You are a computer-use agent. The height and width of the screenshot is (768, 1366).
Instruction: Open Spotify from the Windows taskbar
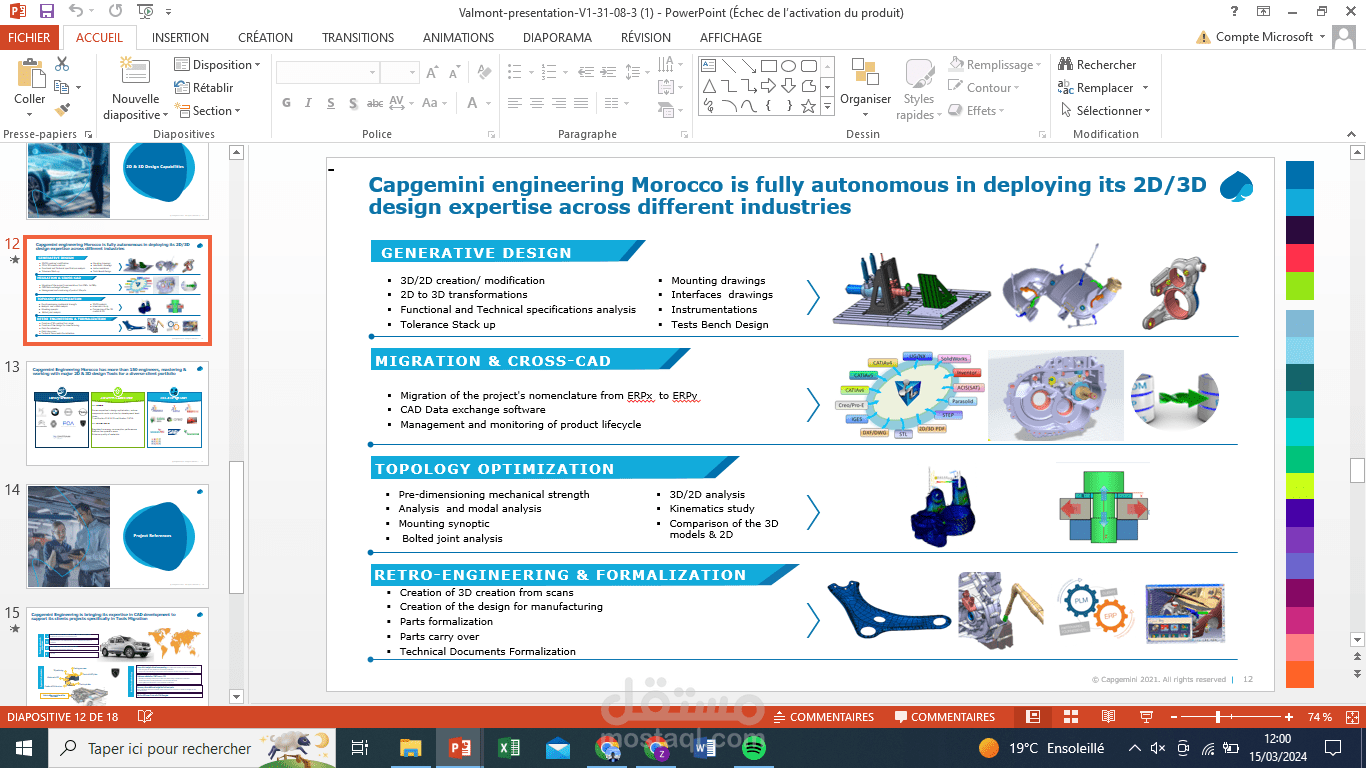click(x=753, y=748)
